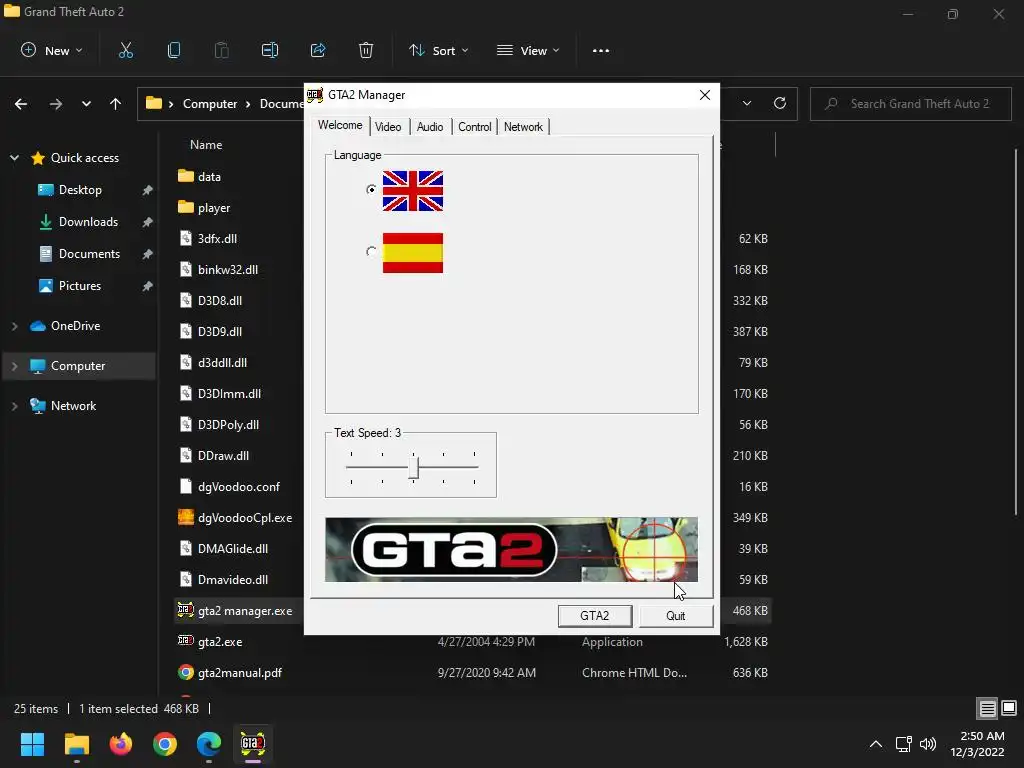Viewport: 1024px width, 768px height.
Task: Click the Name column header
Action: tap(206, 145)
